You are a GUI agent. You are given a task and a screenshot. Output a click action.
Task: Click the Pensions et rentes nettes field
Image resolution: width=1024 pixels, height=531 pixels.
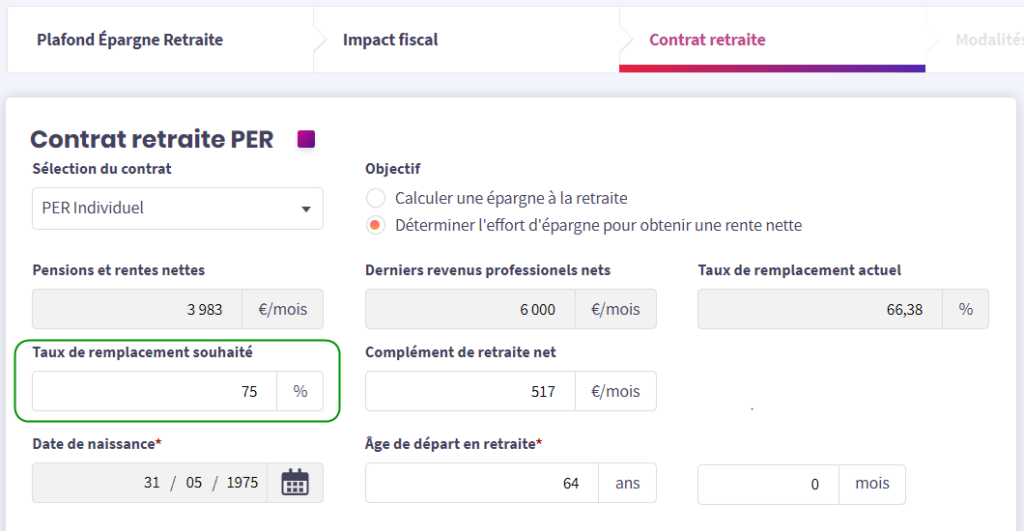[138, 309]
